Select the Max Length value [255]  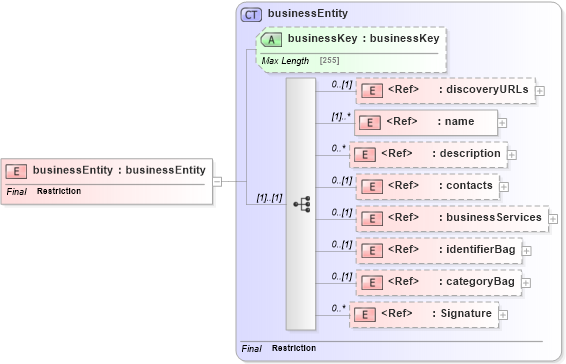329,60
